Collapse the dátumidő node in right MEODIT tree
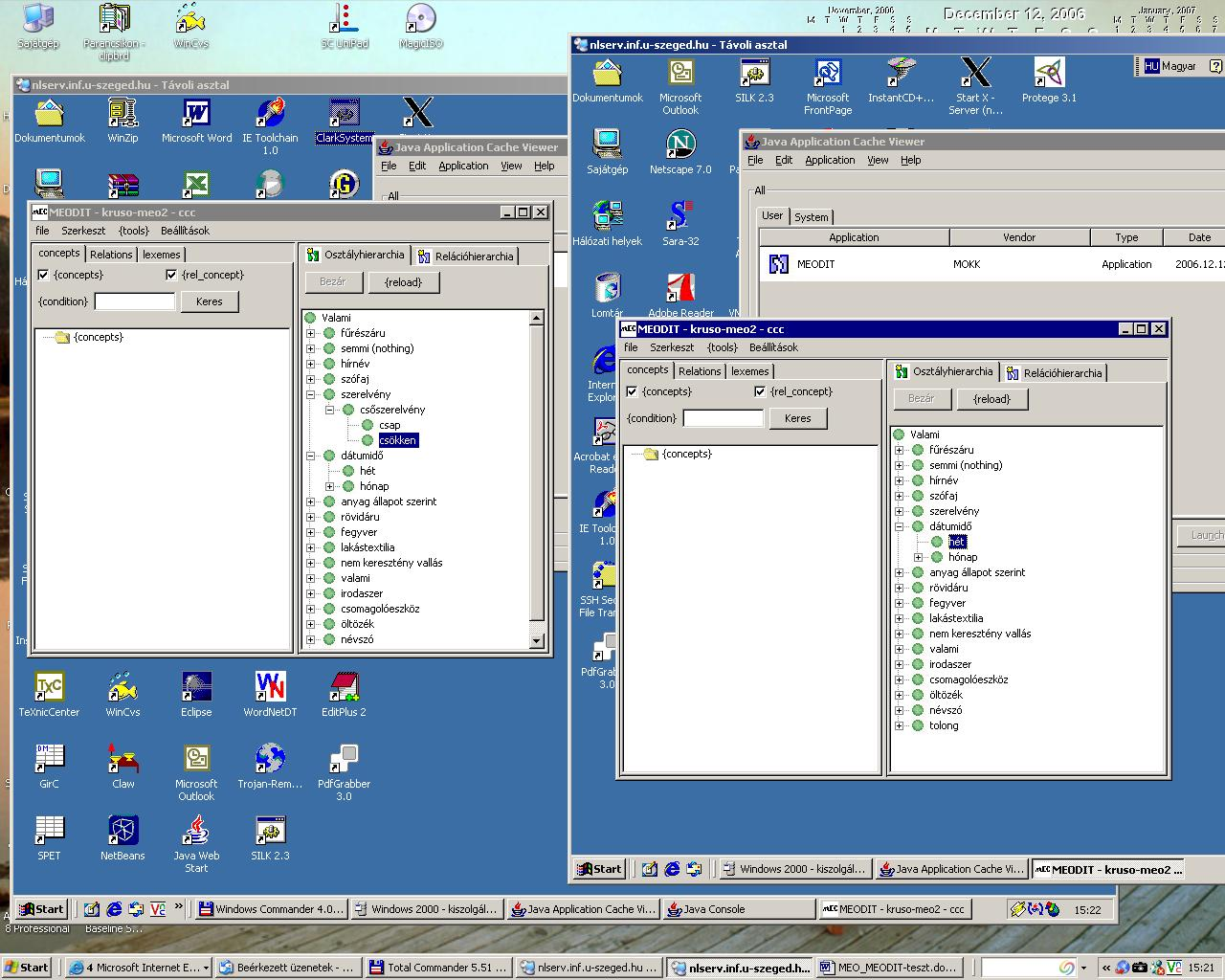 click(899, 526)
